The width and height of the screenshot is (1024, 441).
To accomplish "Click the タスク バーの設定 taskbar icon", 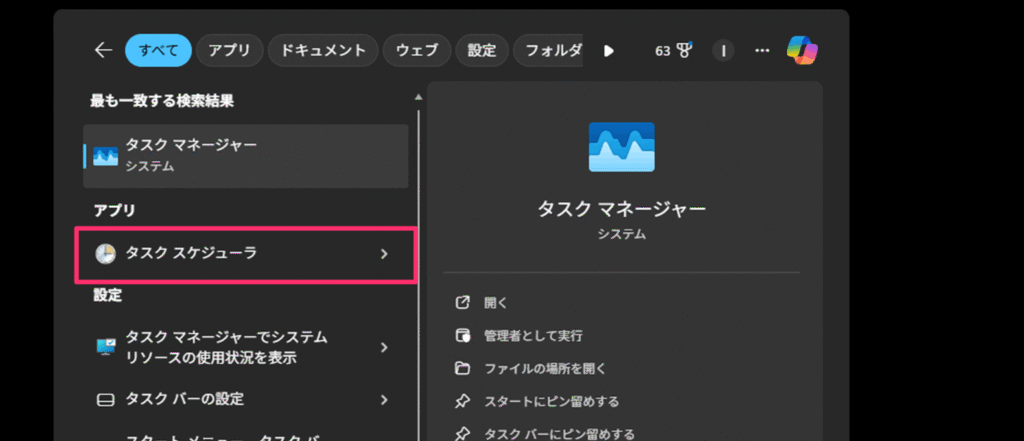I will tap(106, 400).
